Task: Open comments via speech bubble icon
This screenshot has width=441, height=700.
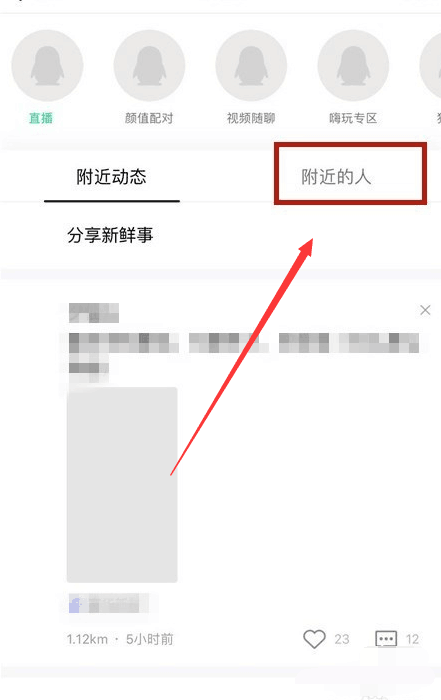Action: pyautogui.click(x=386, y=639)
